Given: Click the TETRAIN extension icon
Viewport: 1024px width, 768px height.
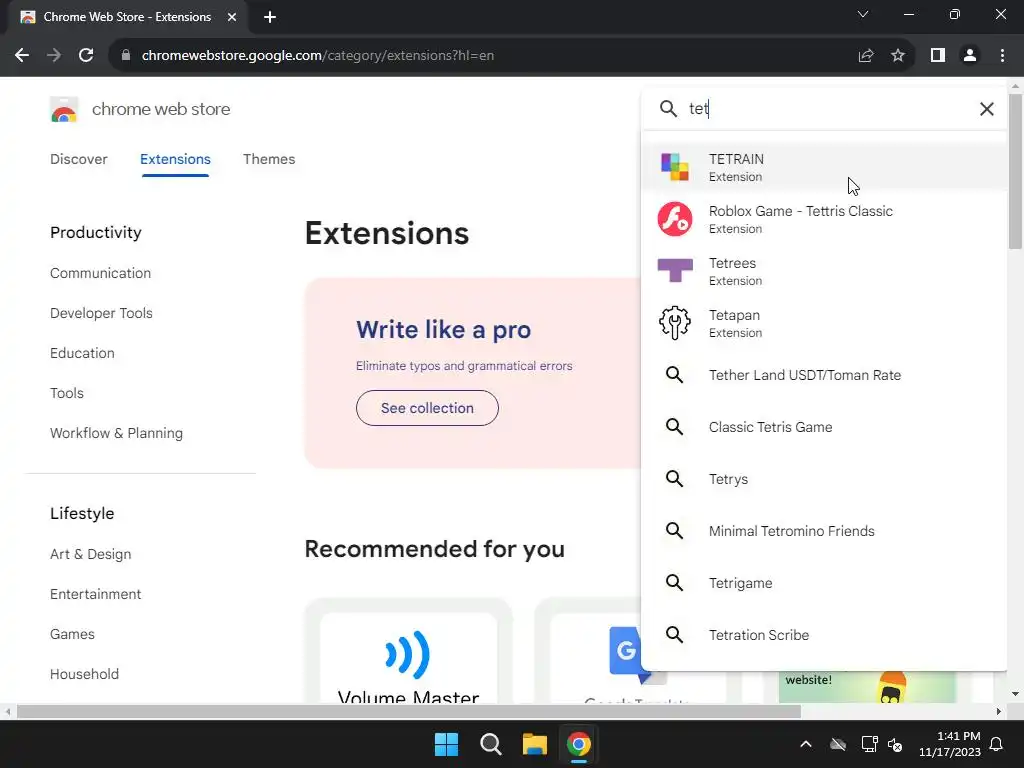Looking at the screenshot, I should (675, 167).
